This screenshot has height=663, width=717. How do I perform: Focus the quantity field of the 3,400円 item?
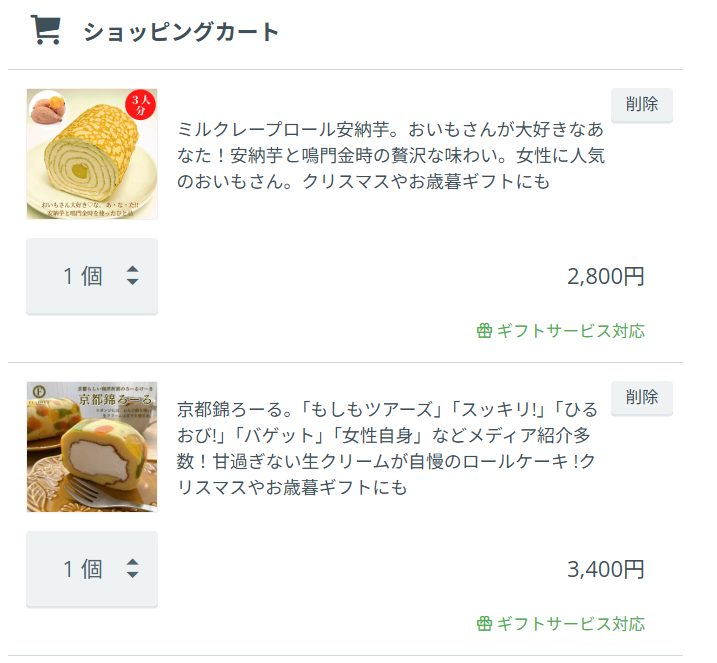(x=82, y=569)
